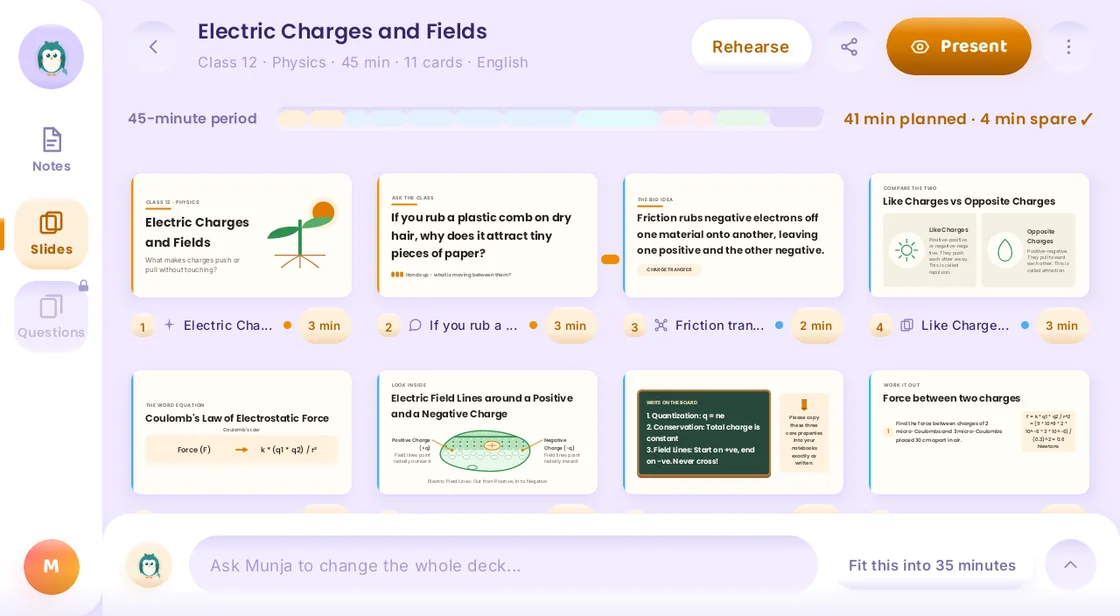Click the compare icon beside Like Charge...
This screenshot has height=616, width=1120.
906,325
